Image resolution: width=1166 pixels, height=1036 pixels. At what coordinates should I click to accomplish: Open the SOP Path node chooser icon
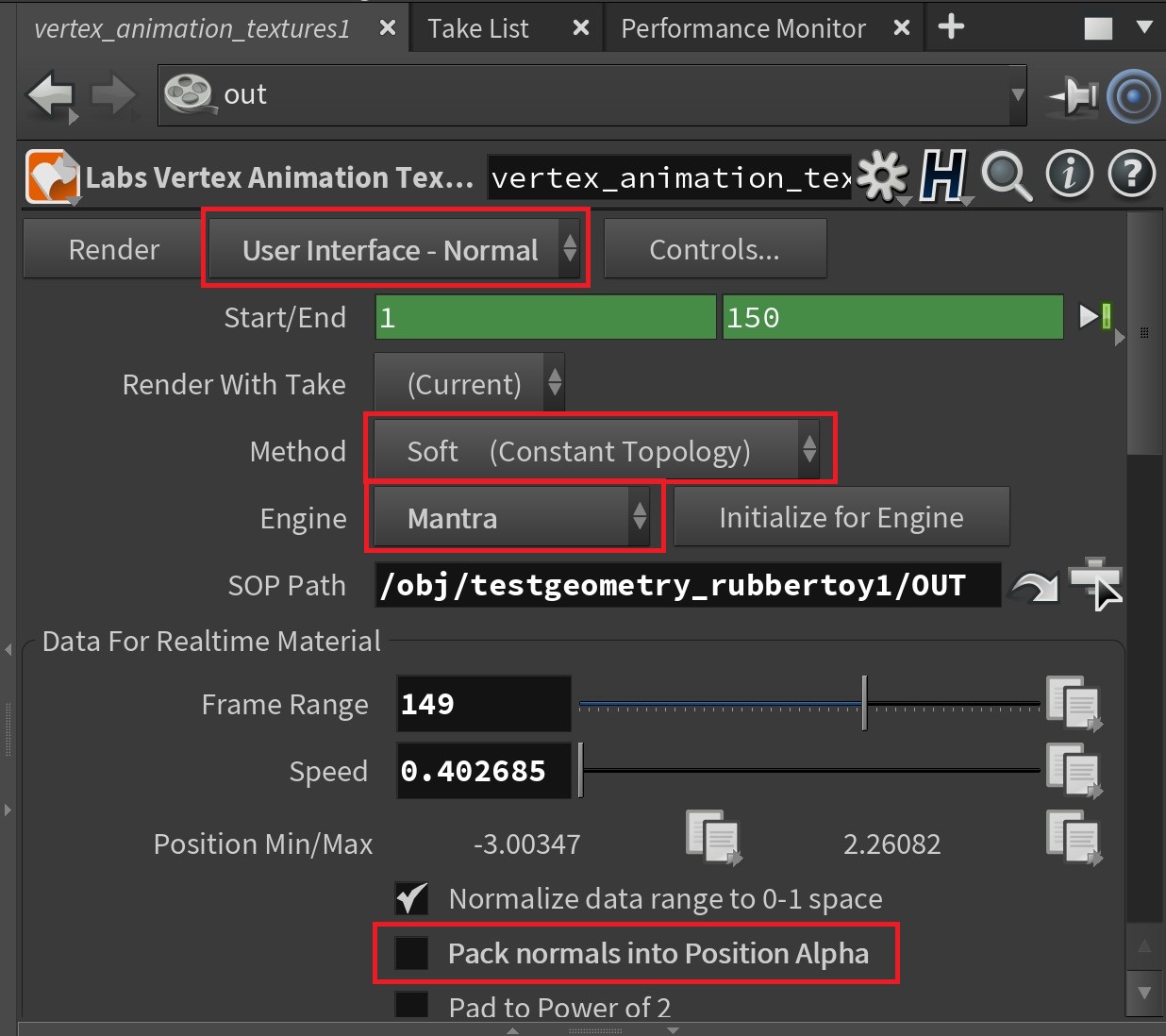1094,583
